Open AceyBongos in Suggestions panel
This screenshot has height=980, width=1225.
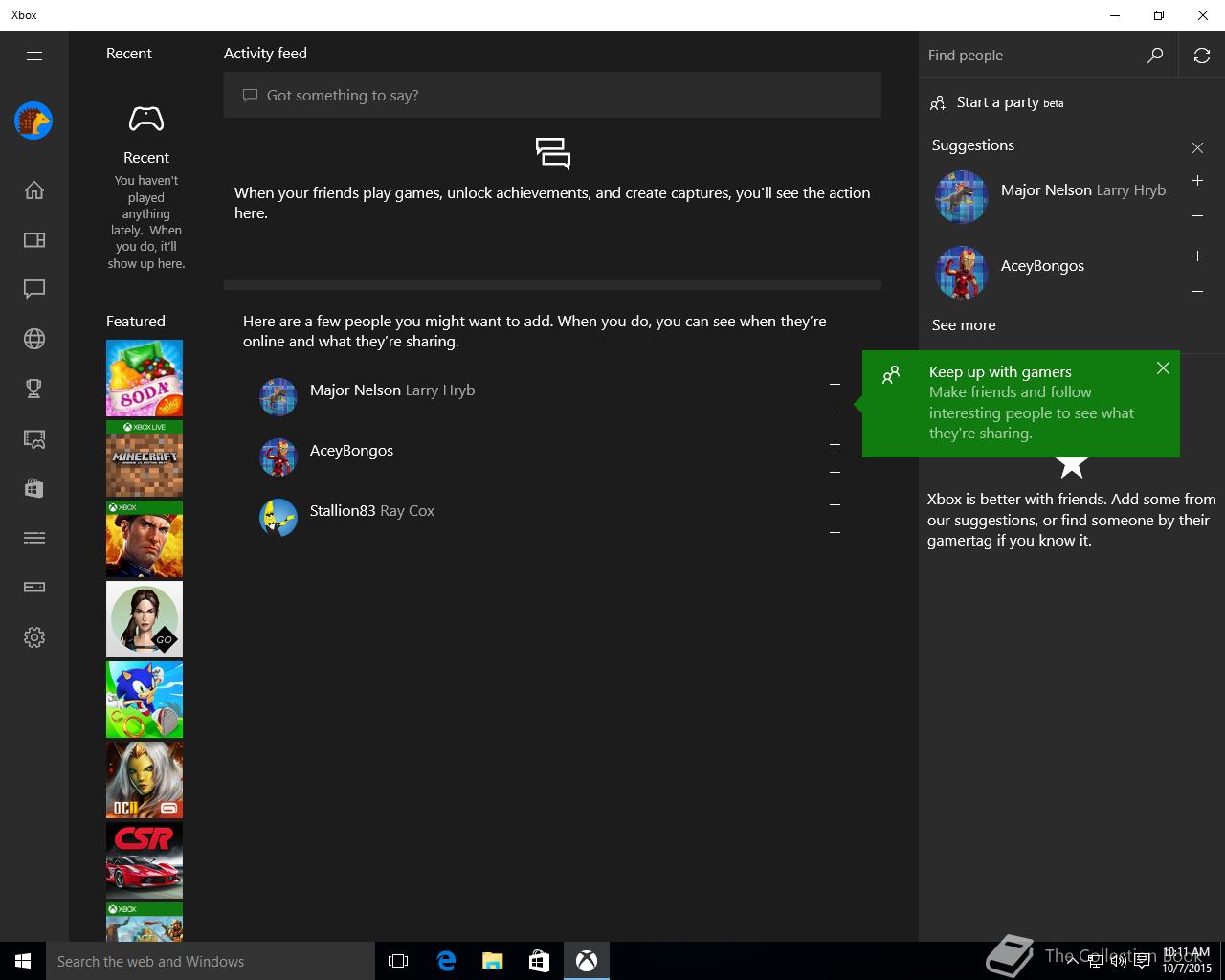pyautogui.click(x=1042, y=266)
